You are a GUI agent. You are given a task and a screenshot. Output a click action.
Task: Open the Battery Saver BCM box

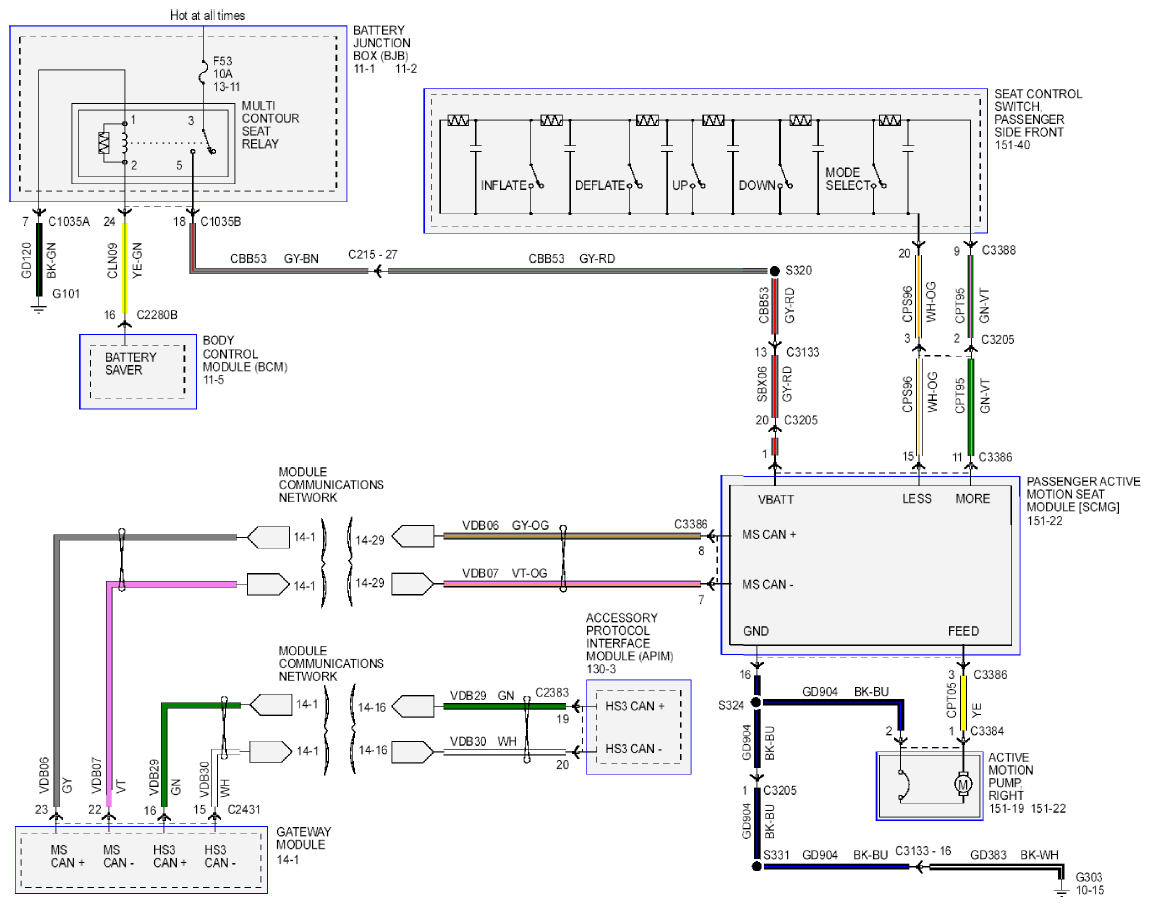(138, 372)
